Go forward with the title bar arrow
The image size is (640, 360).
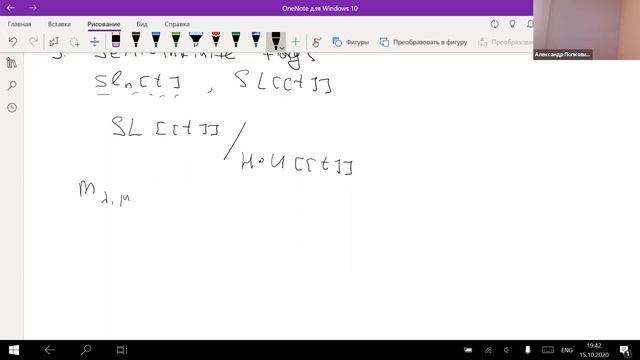tap(33, 8)
